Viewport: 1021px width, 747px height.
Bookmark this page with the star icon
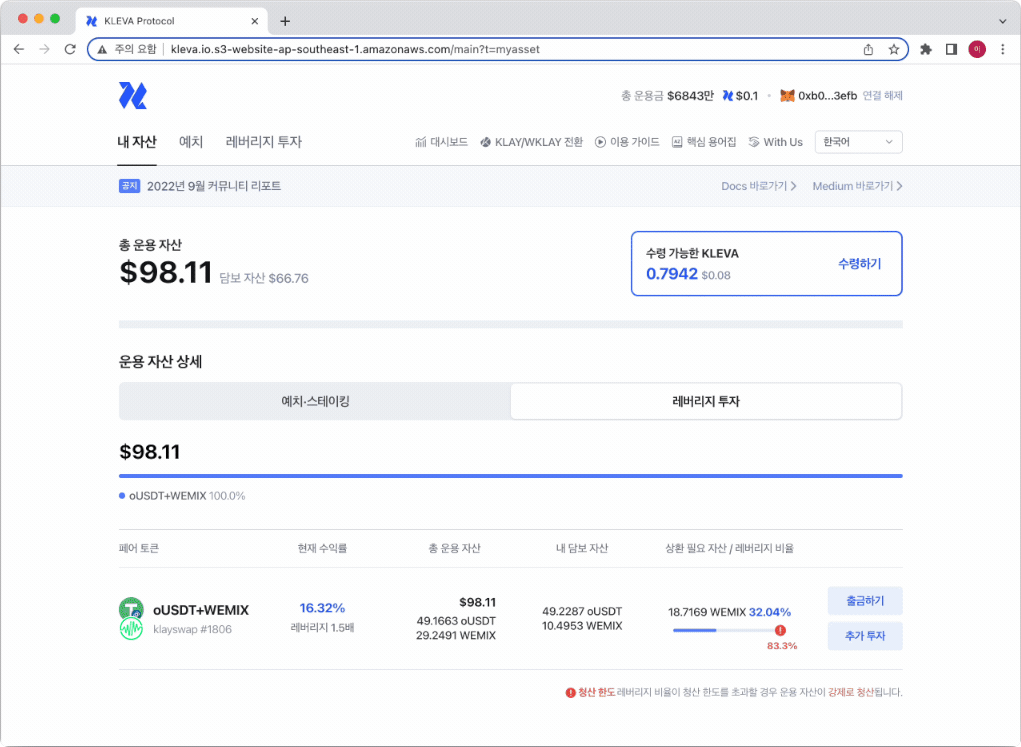coord(893,49)
